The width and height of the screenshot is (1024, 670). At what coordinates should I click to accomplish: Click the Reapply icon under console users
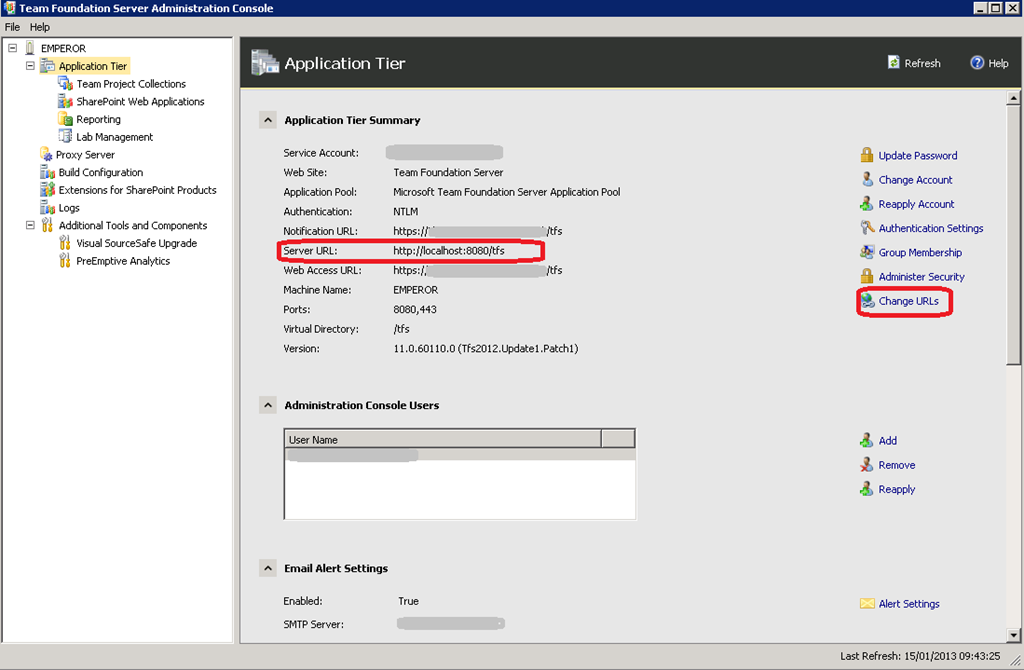pyautogui.click(x=867, y=488)
